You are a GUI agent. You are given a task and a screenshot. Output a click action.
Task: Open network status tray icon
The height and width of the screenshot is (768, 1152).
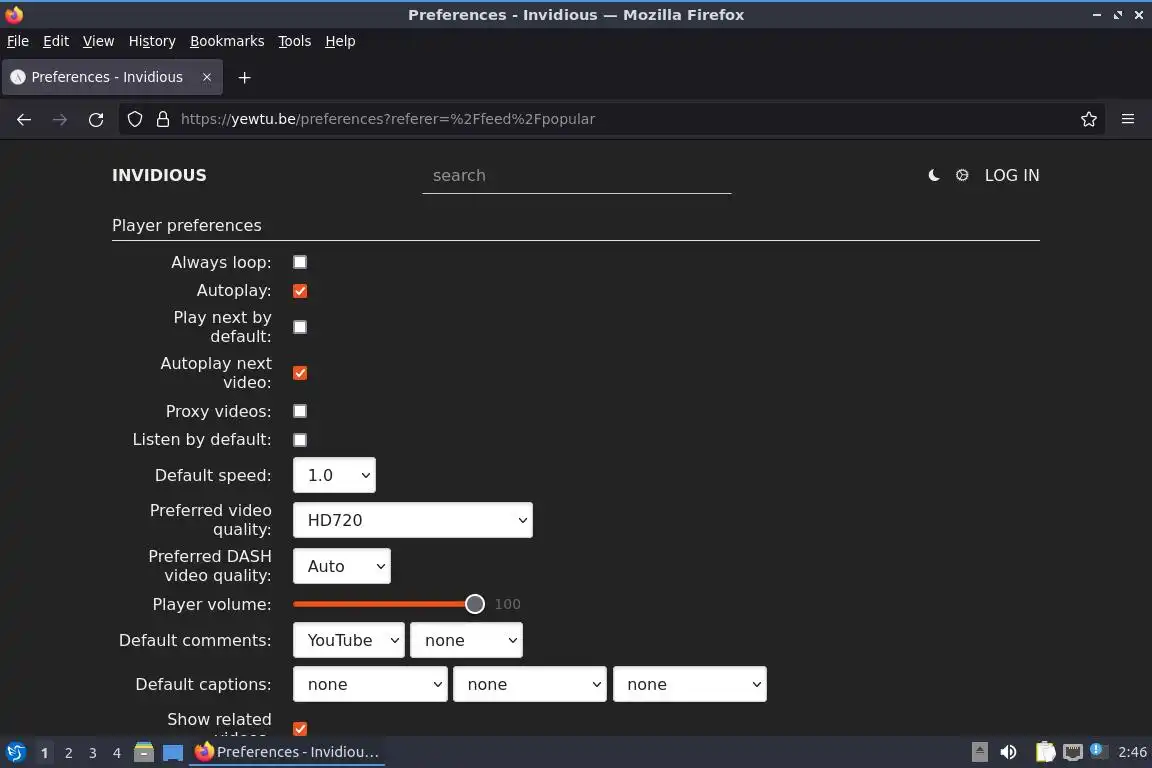(x=1073, y=752)
